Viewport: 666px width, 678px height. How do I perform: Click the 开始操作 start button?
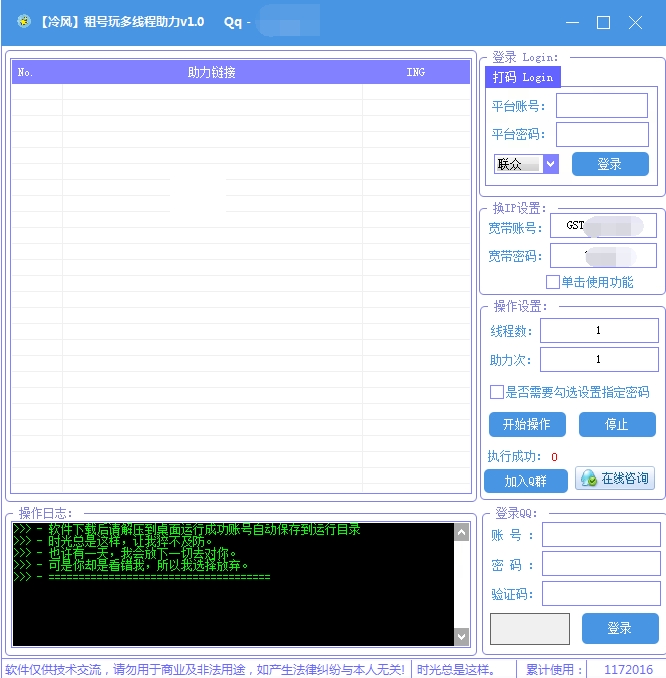tap(527, 424)
